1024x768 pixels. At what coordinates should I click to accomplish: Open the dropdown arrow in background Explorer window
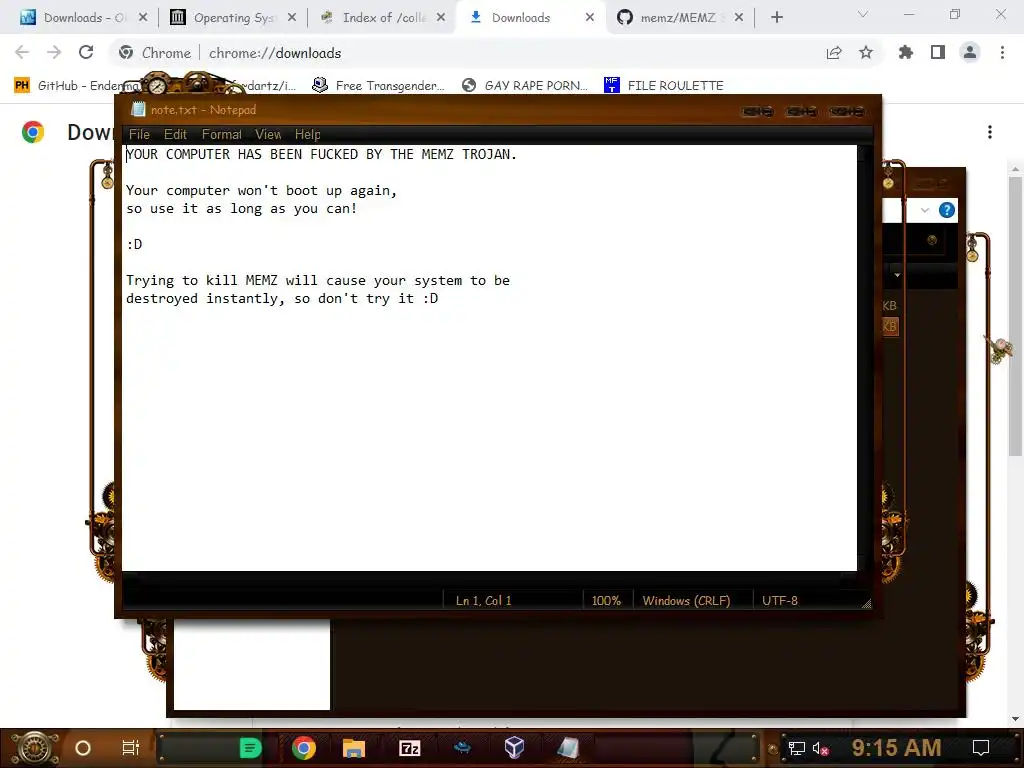pos(897,276)
